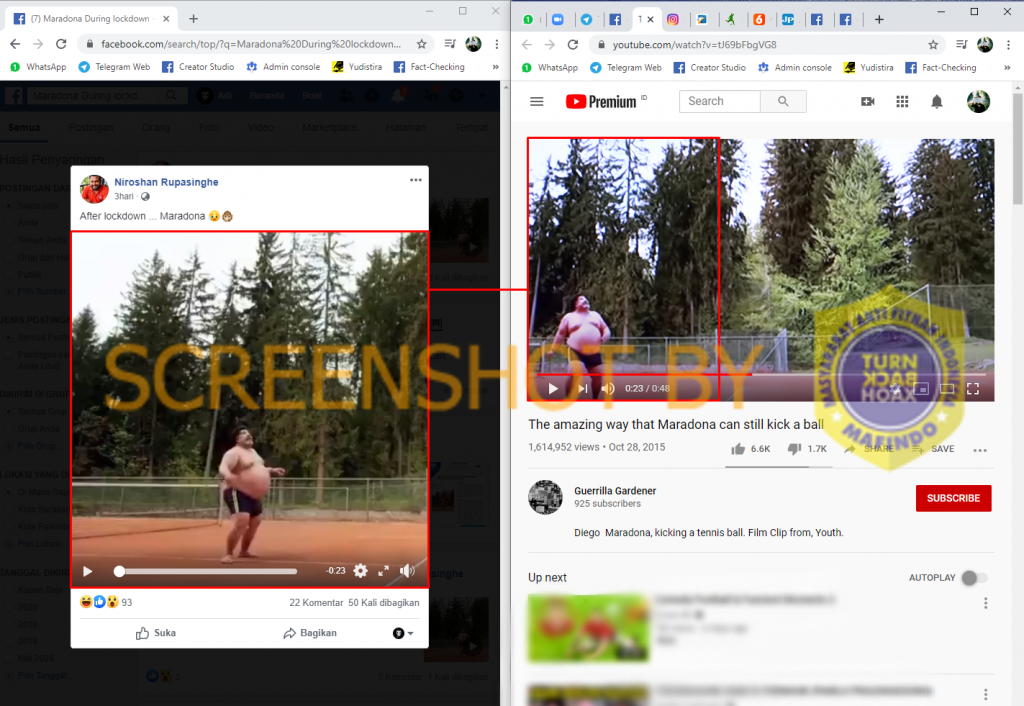Click the Facebook video progress bar
This screenshot has height=706, width=1024.
point(208,571)
